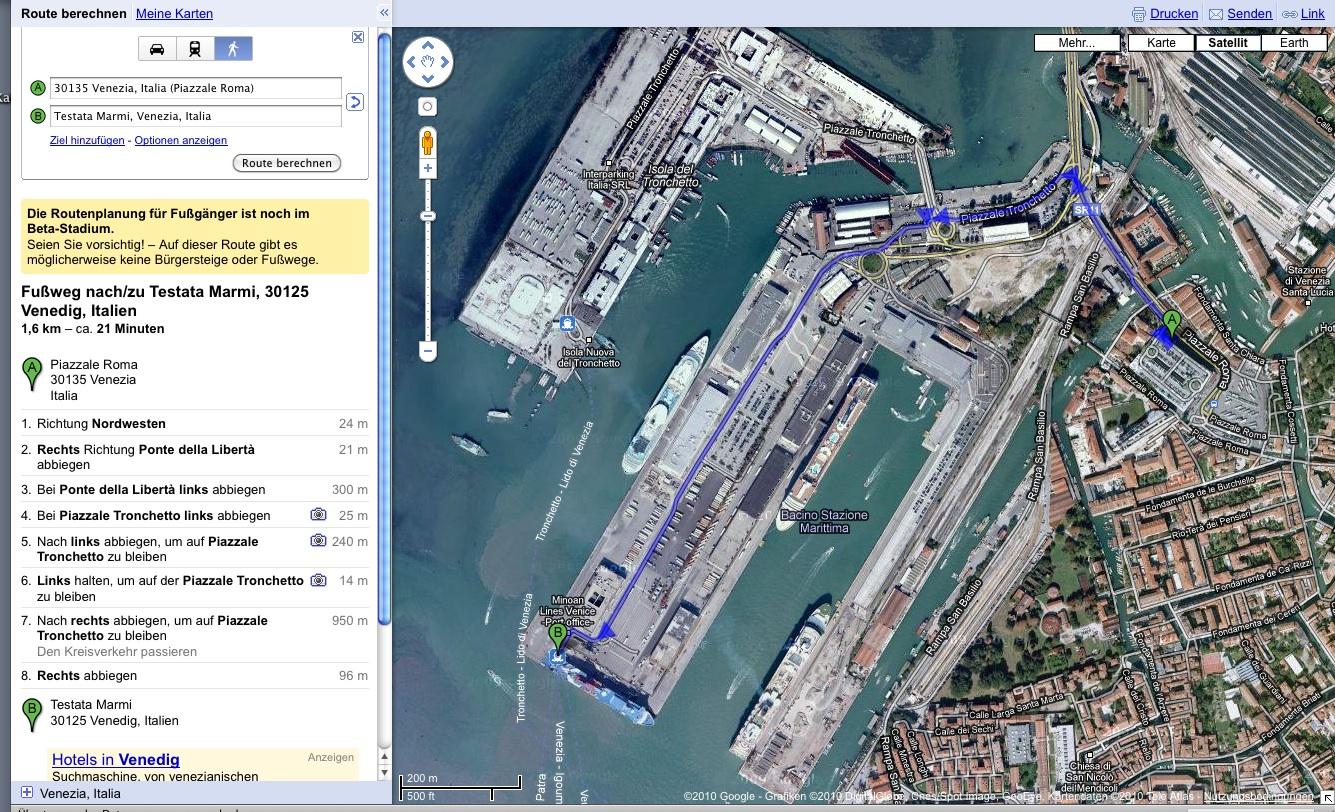Switch map to Karte view

pos(1161,43)
